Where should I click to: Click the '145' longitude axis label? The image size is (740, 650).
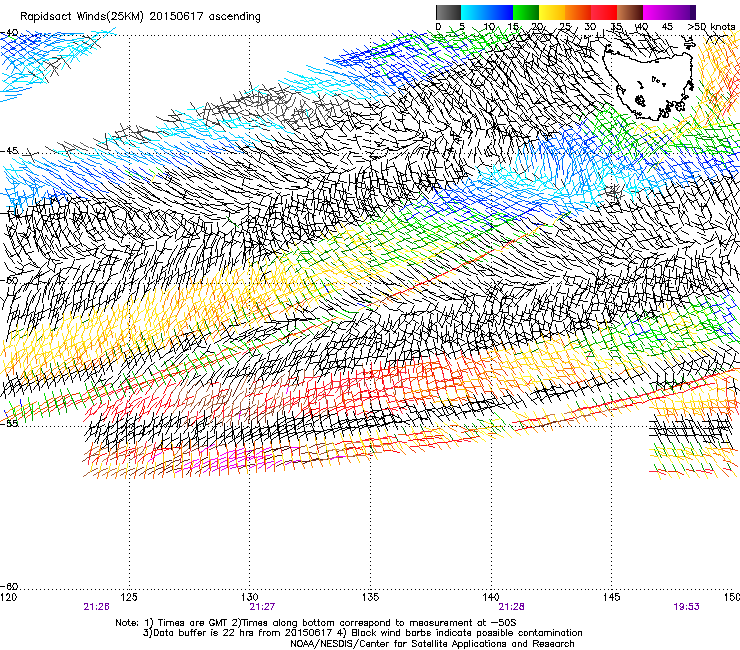tap(612, 597)
